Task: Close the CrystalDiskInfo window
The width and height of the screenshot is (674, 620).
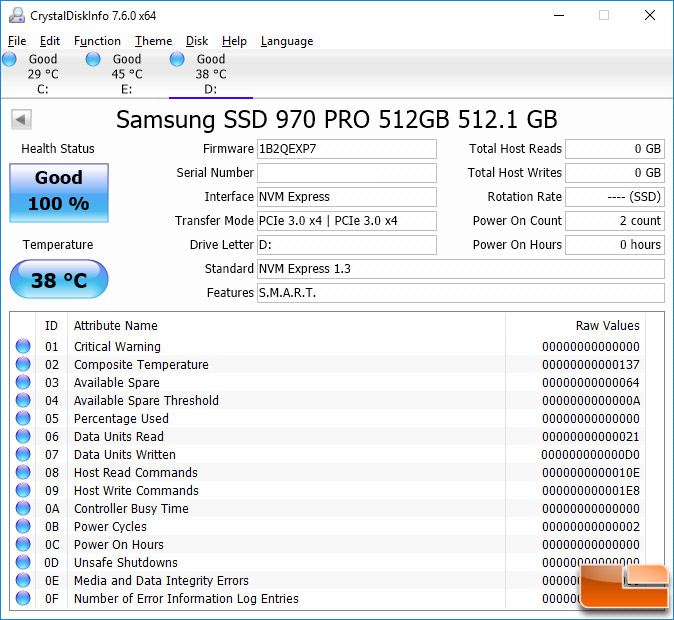Action: pos(650,15)
